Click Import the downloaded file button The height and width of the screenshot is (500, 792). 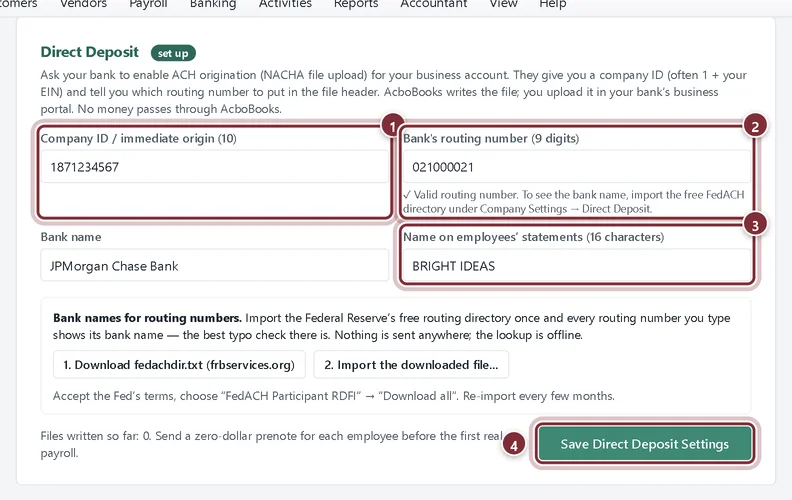point(411,365)
